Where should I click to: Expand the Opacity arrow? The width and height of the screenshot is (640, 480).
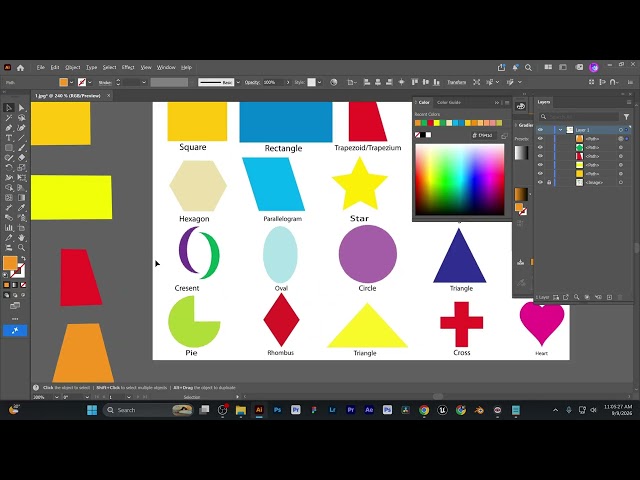288,82
